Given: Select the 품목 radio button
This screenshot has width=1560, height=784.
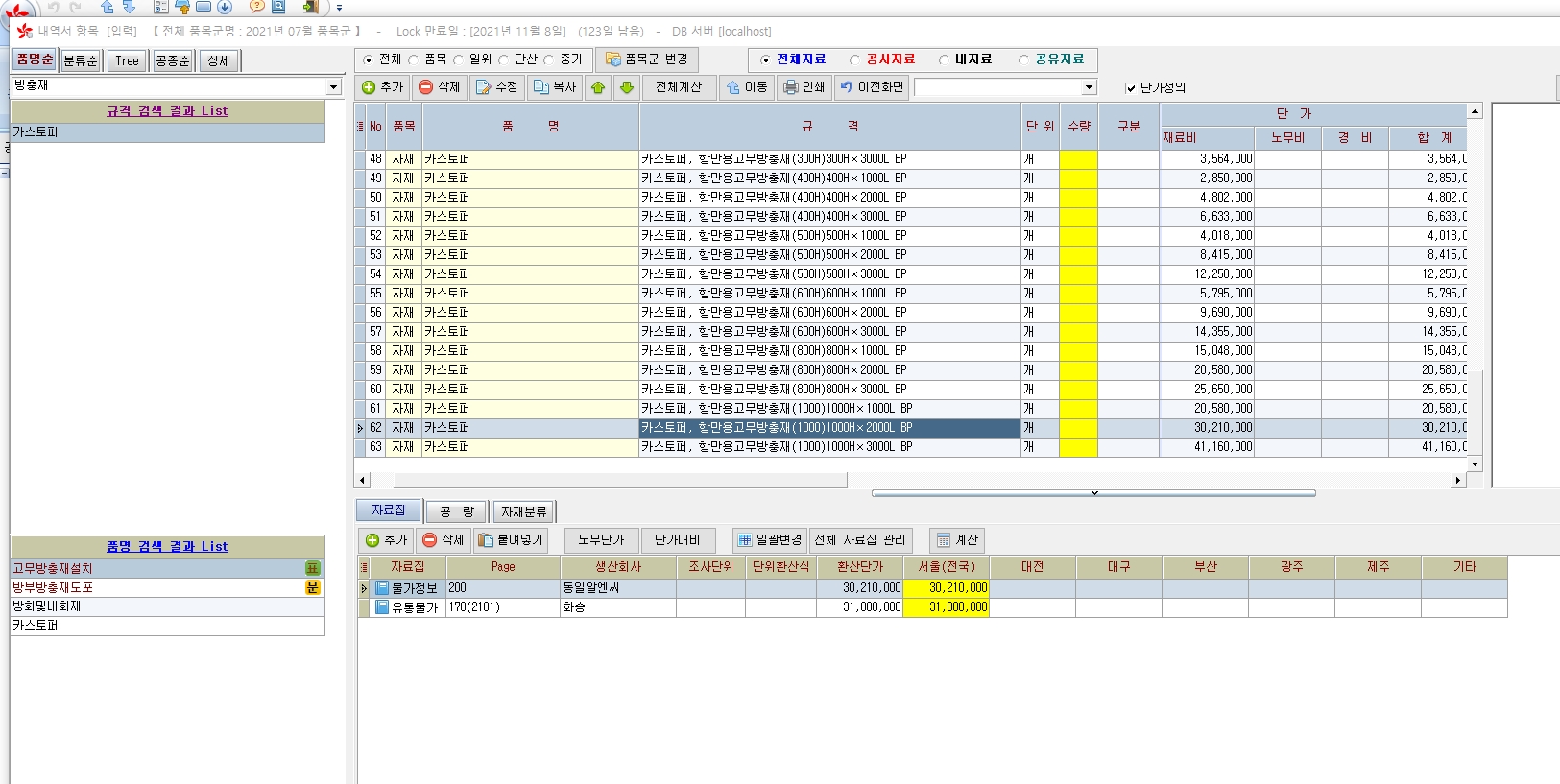Looking at the screenshot, I should (x=415, y=59).
